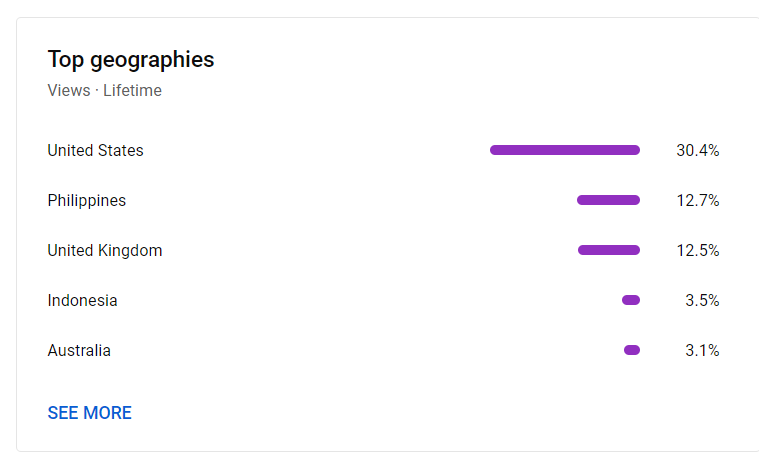Select the Philippines row label
Viewport: 759px width, 458px height.
(87, 200)
